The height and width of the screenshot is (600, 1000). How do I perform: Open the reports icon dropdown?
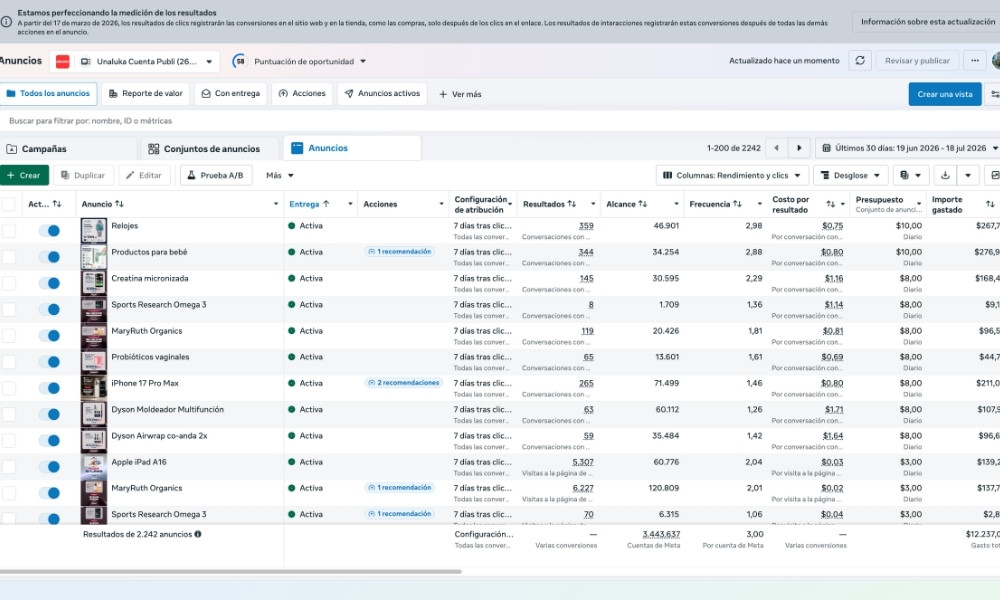(x=910, y=175)
